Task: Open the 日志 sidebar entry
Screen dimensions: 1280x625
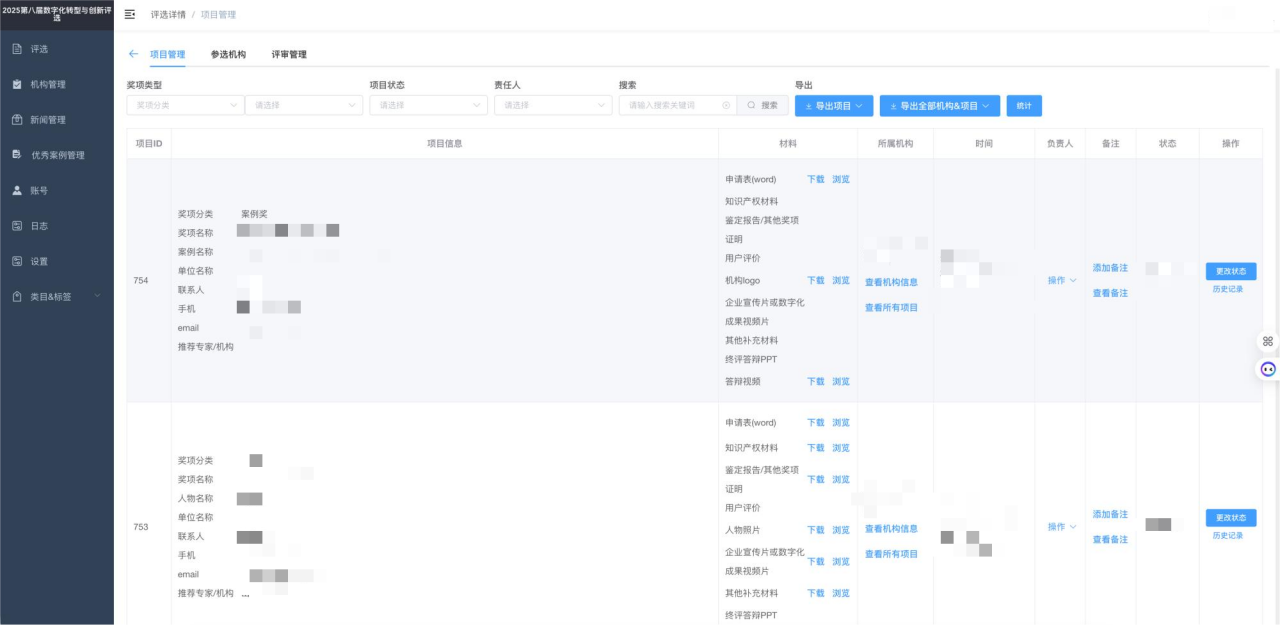Action: click(39, 226)
